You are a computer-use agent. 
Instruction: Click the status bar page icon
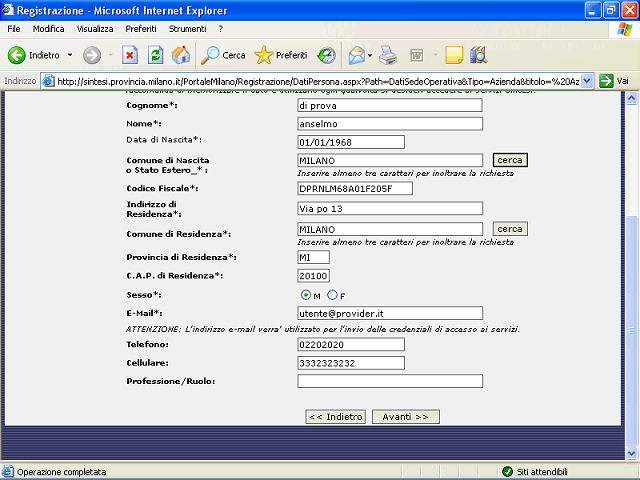[x=8, y=472]
